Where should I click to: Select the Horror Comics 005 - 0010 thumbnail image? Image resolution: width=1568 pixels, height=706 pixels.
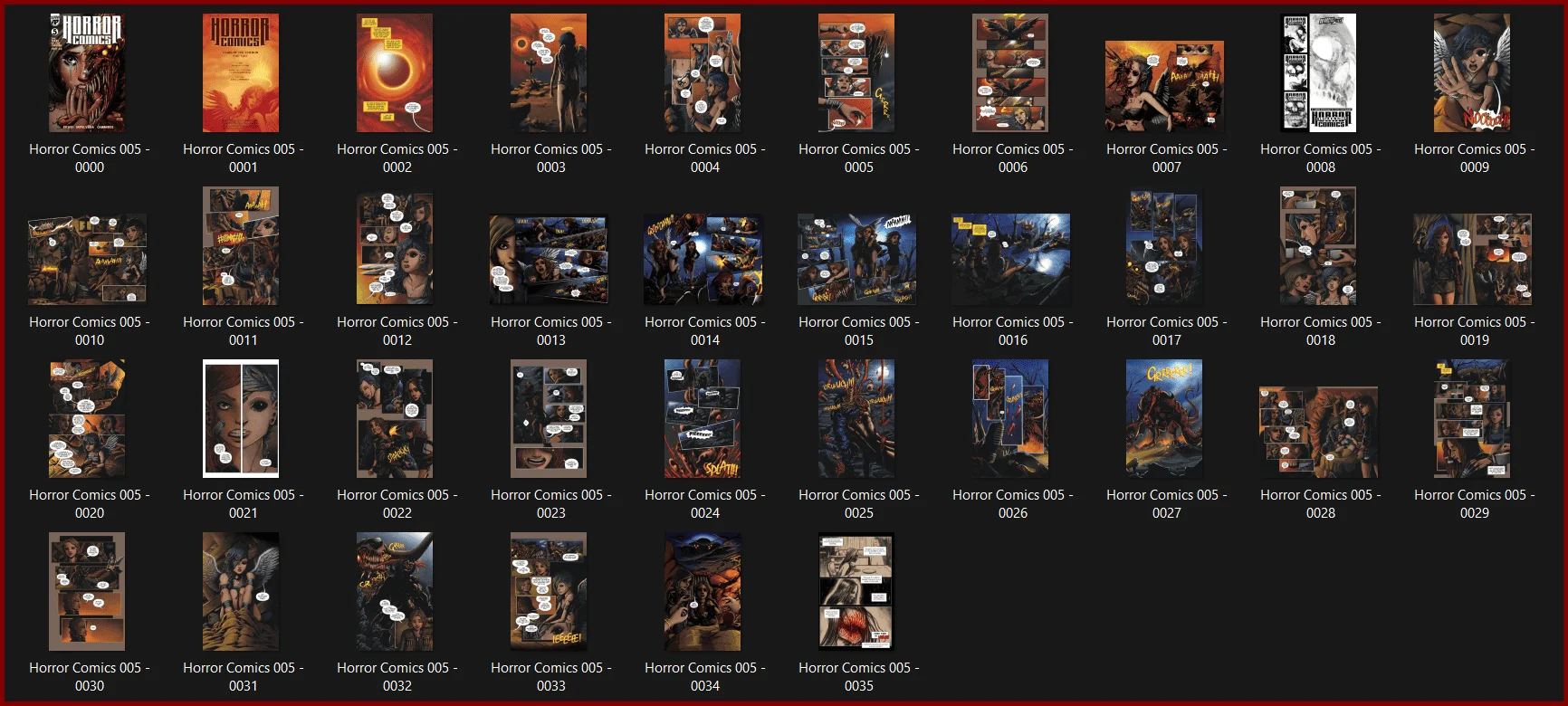87,260
